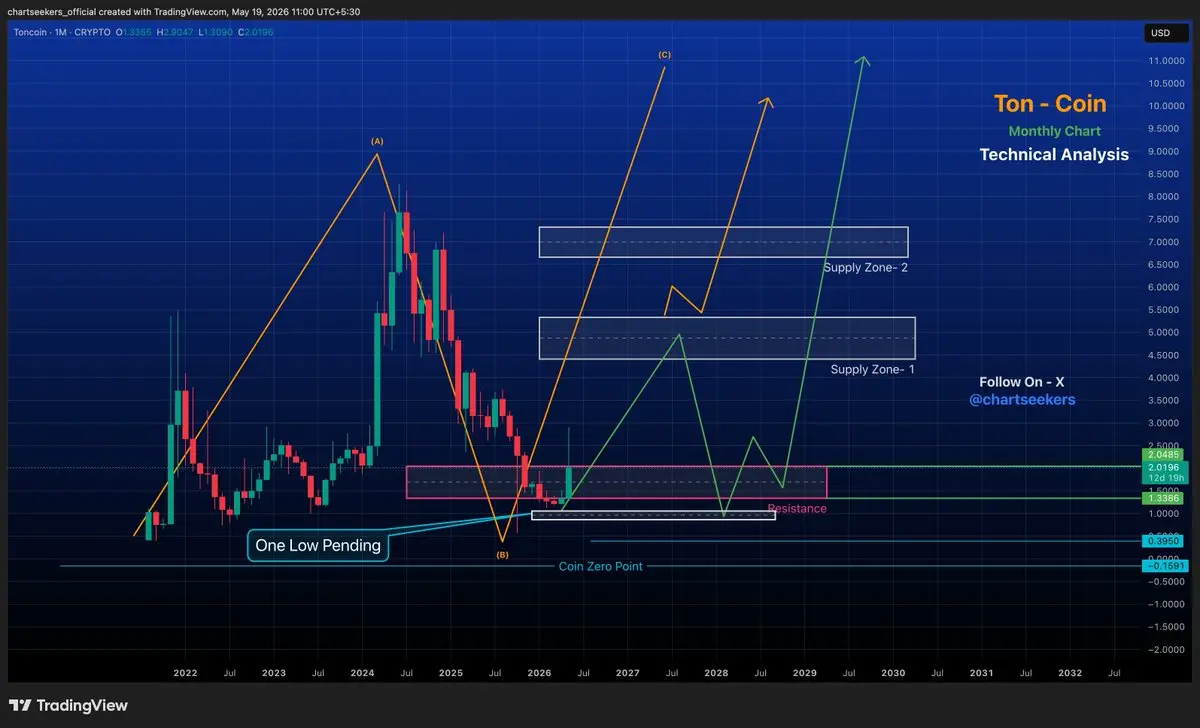
Task: Select the 'Supply Zone- 2' label
Action: point(865,267)
